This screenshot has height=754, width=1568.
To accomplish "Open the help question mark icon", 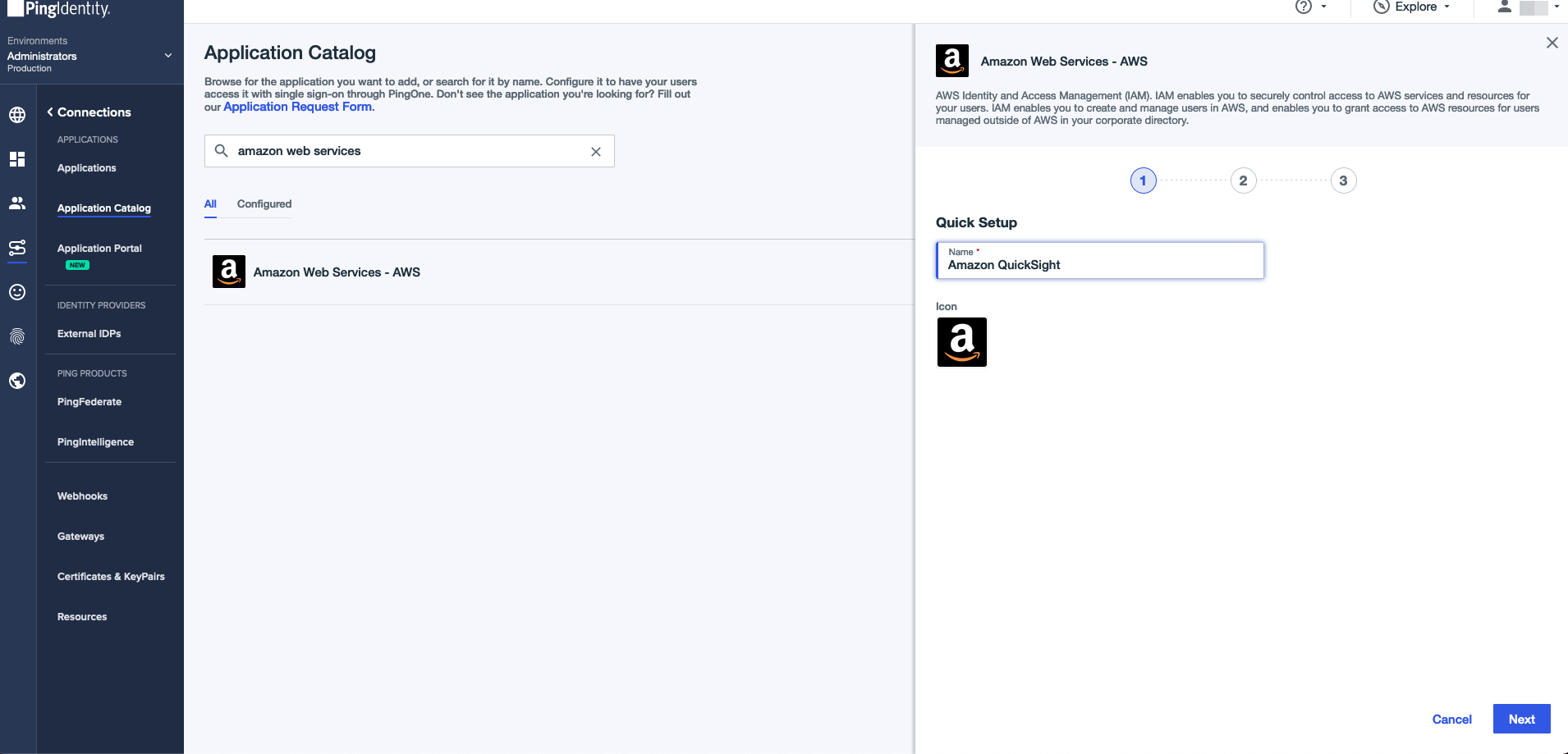I will point(1304,7).
